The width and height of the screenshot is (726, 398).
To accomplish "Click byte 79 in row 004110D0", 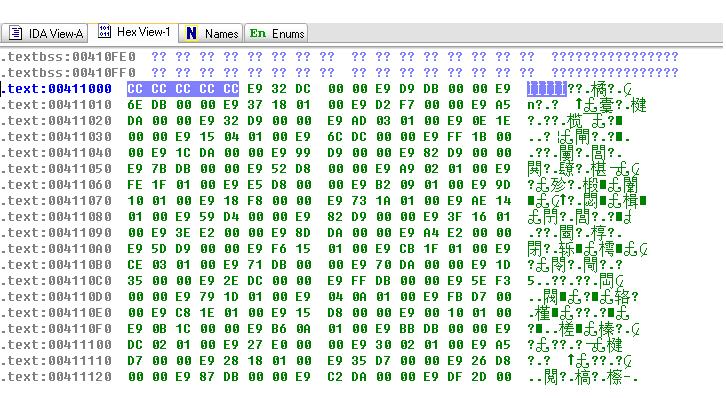I will pyautogui.click(x=207, y=297).
